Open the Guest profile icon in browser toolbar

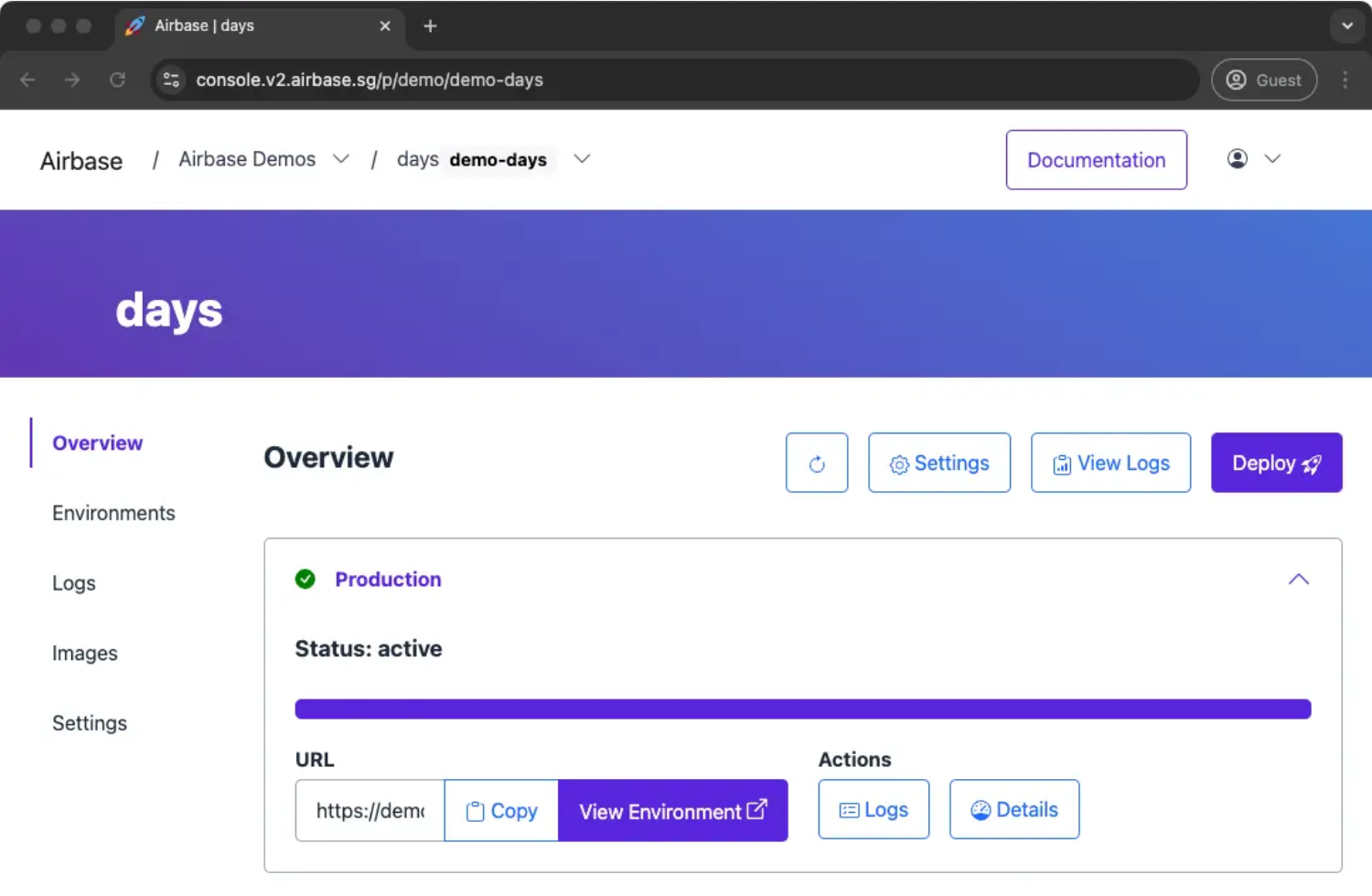coord(1238,80)
